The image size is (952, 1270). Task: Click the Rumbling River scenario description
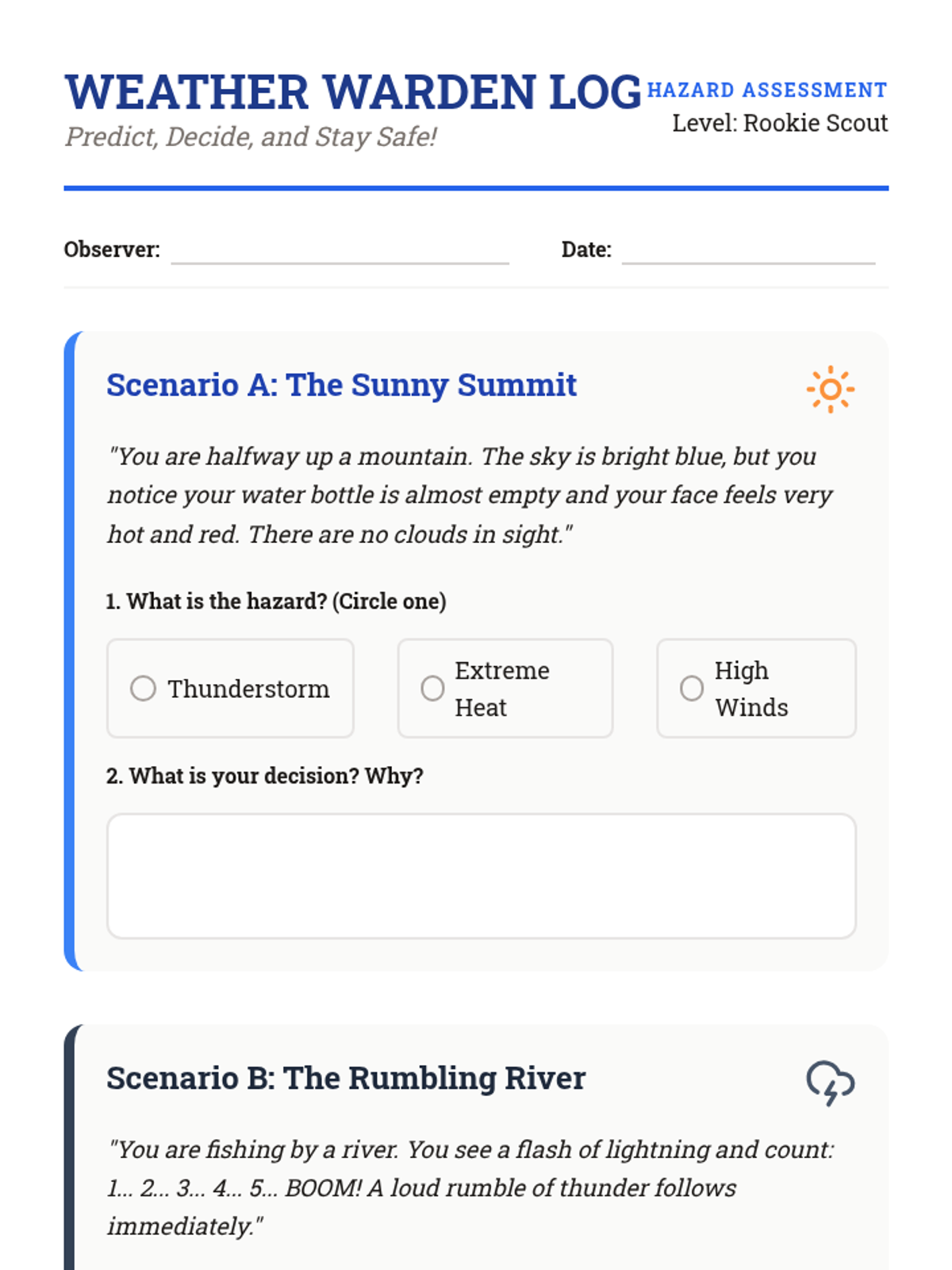470,1188
